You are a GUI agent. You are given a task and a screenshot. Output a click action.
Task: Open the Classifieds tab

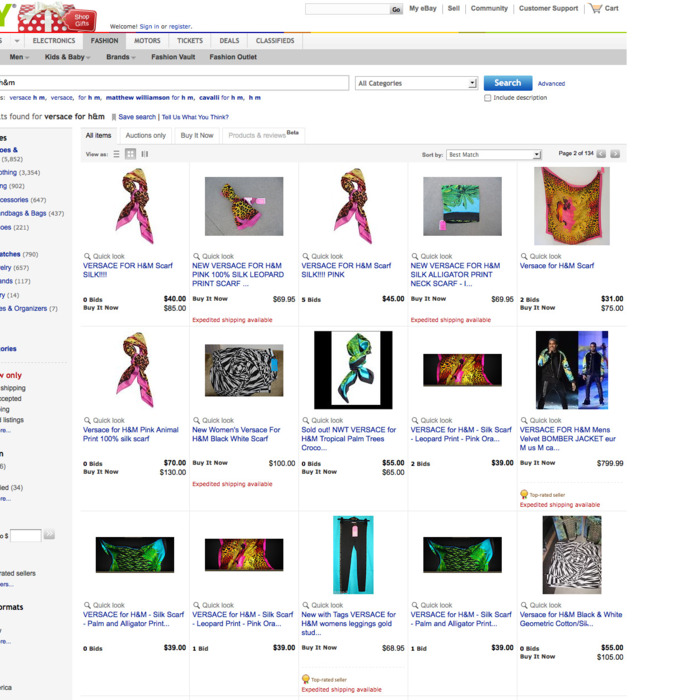[275, 41]
